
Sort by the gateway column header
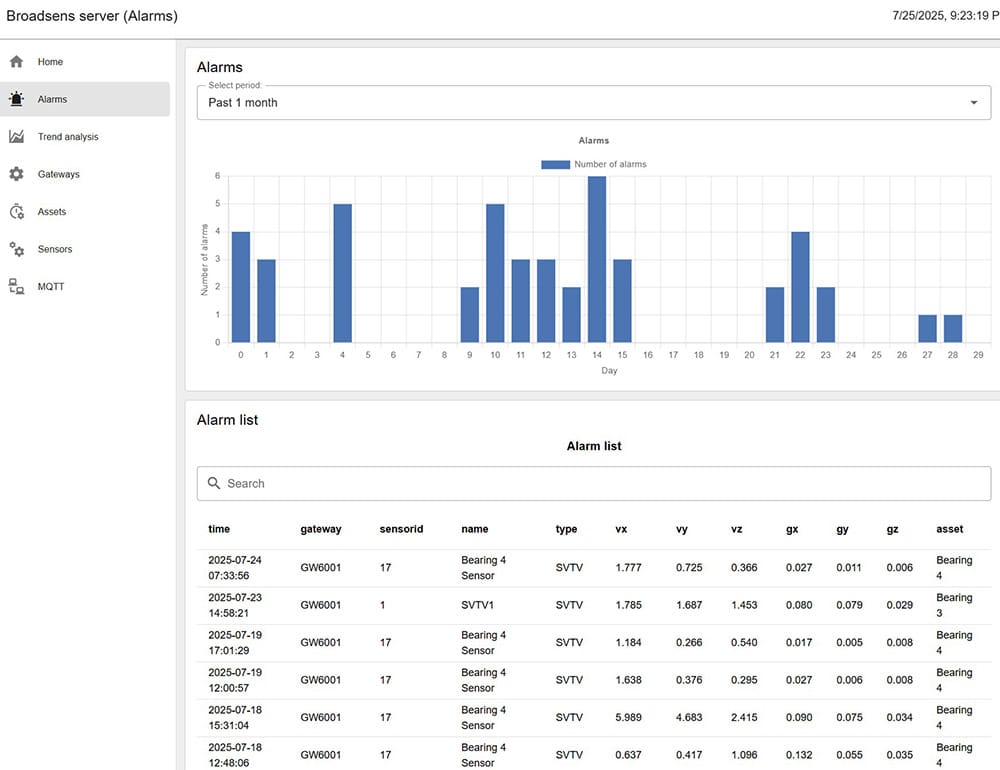point(321,529)
